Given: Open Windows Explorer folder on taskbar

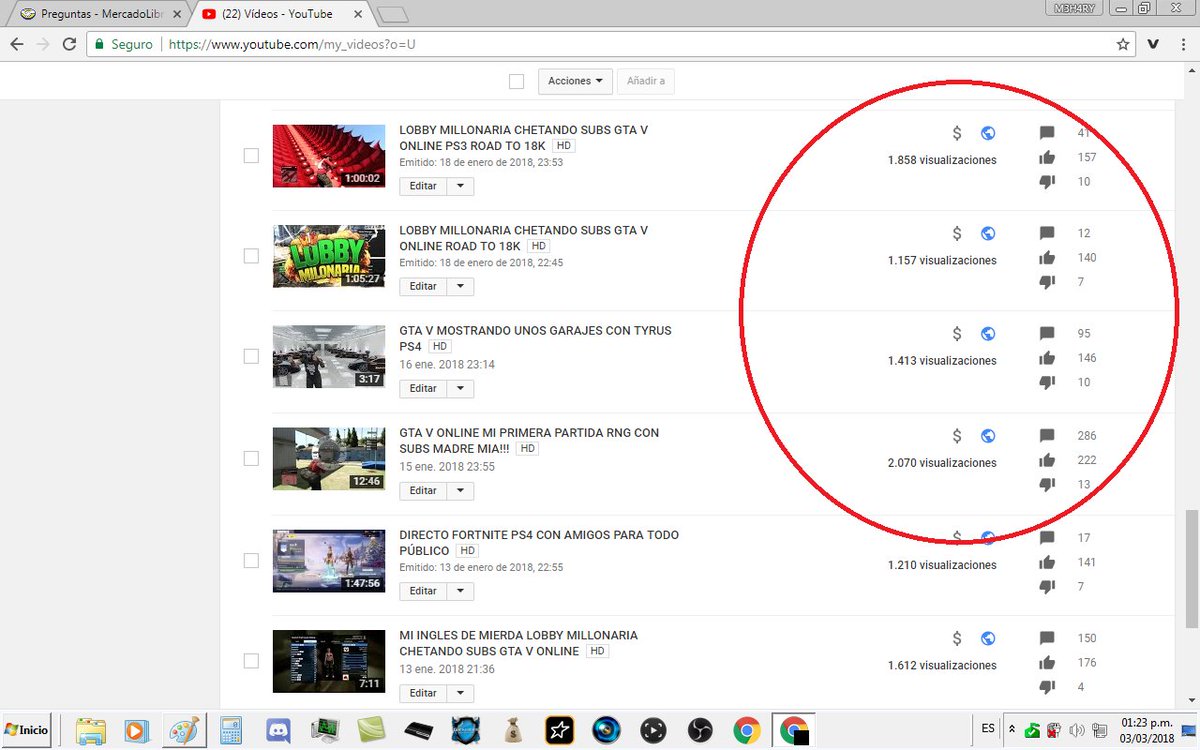Looking at the screenshot, I should pyautogui.click(x=91, y=730).
